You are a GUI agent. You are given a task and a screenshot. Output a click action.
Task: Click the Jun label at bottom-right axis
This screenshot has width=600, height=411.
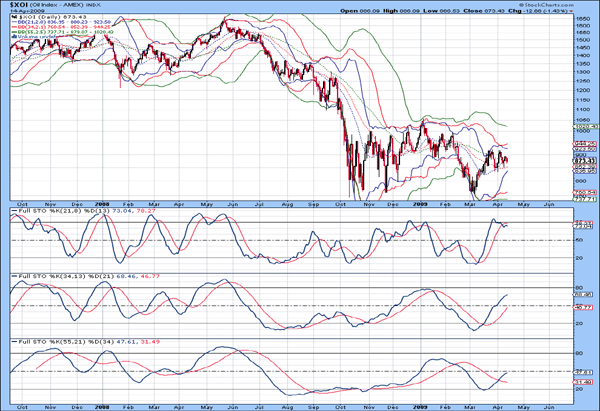[x=549, y=405]
